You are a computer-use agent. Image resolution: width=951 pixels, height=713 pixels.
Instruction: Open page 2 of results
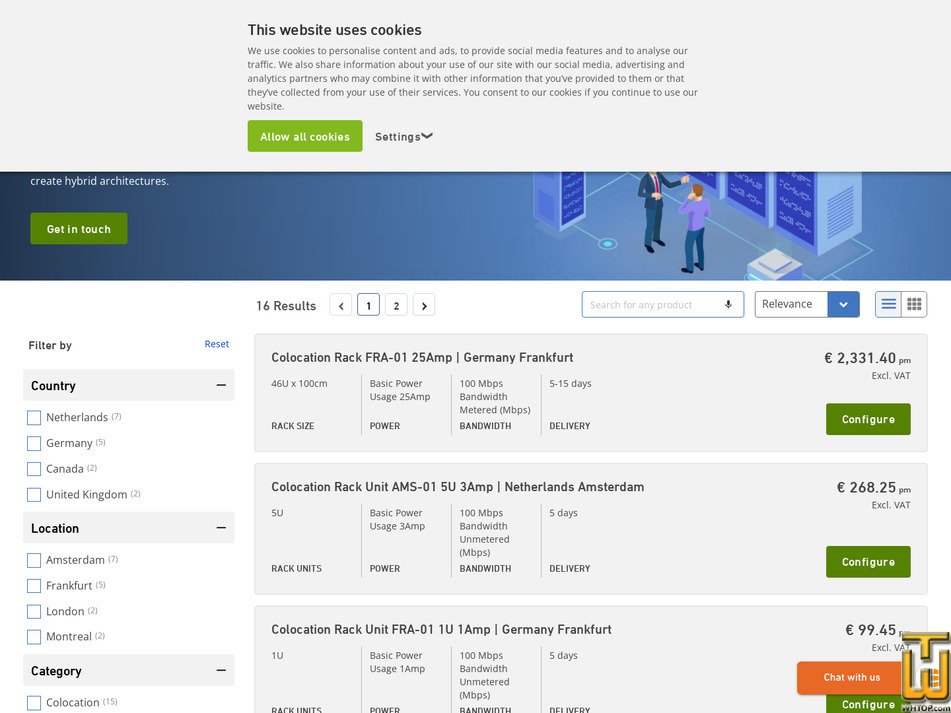click(396, 305)
